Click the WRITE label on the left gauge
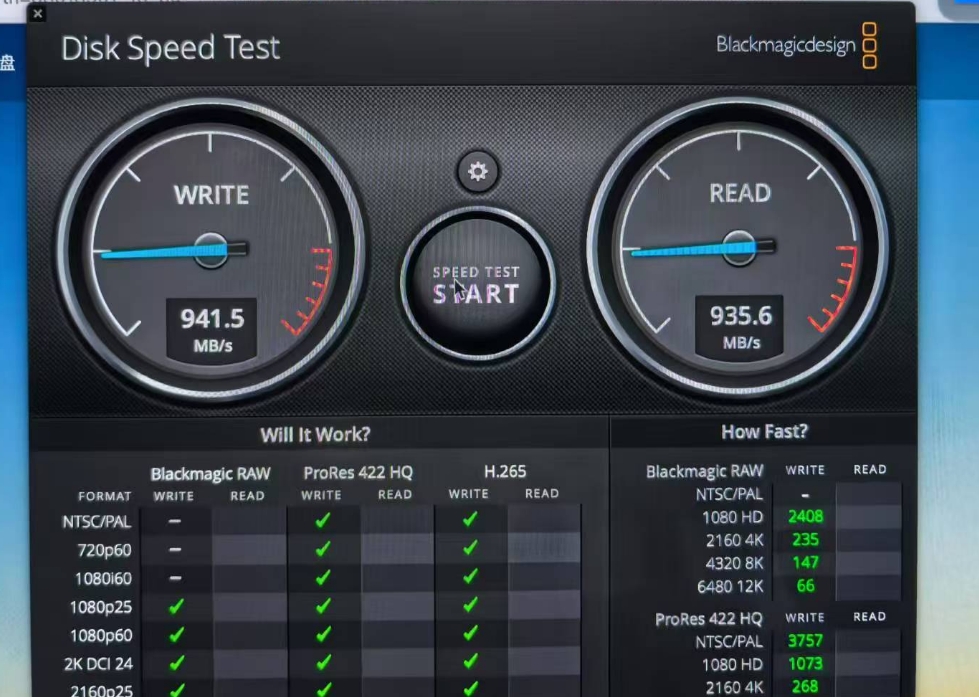 pos(212,195)
